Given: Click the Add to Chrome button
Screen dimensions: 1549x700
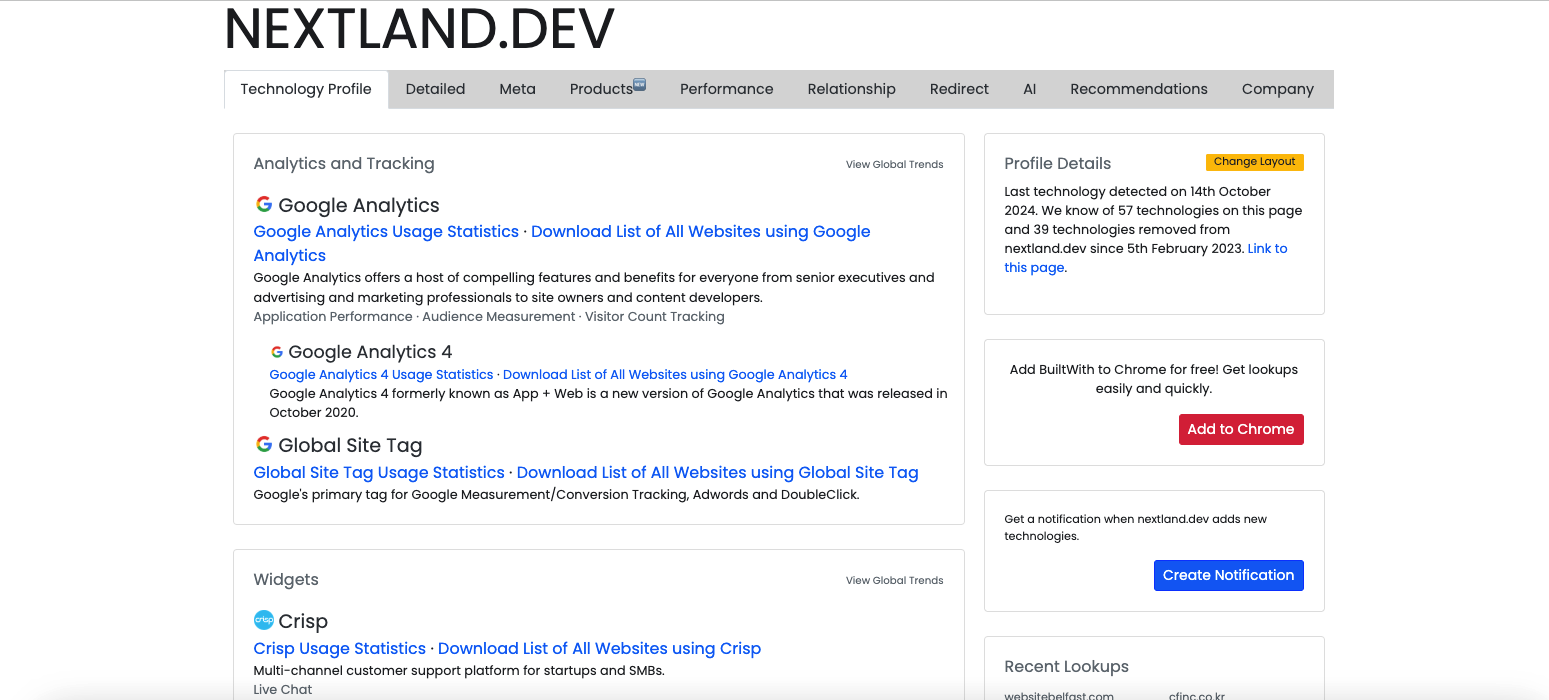Looking at the screenshot, I should (1241, 429).
